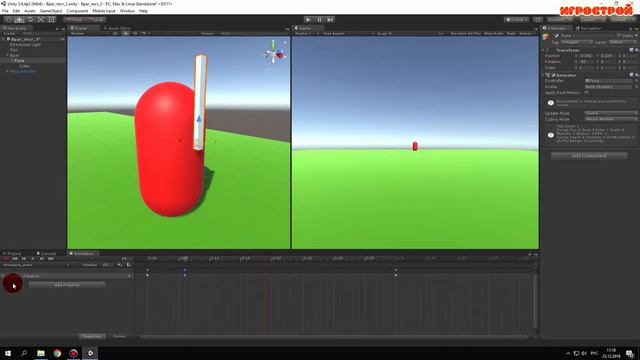Toggle Stats in Game view
This screenshot has height=360, width=640.
[511, 33]
